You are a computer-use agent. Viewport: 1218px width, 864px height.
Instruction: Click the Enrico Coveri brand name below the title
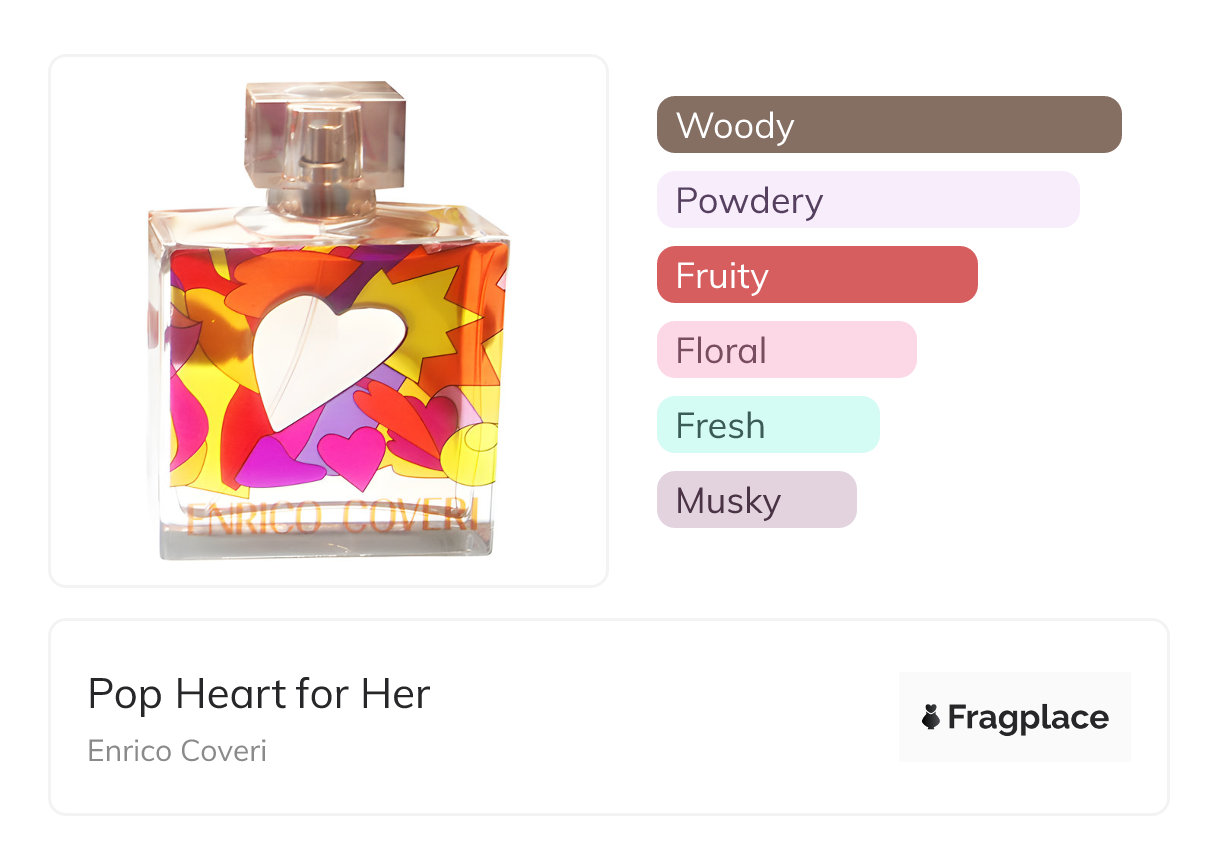click(177, 750)
